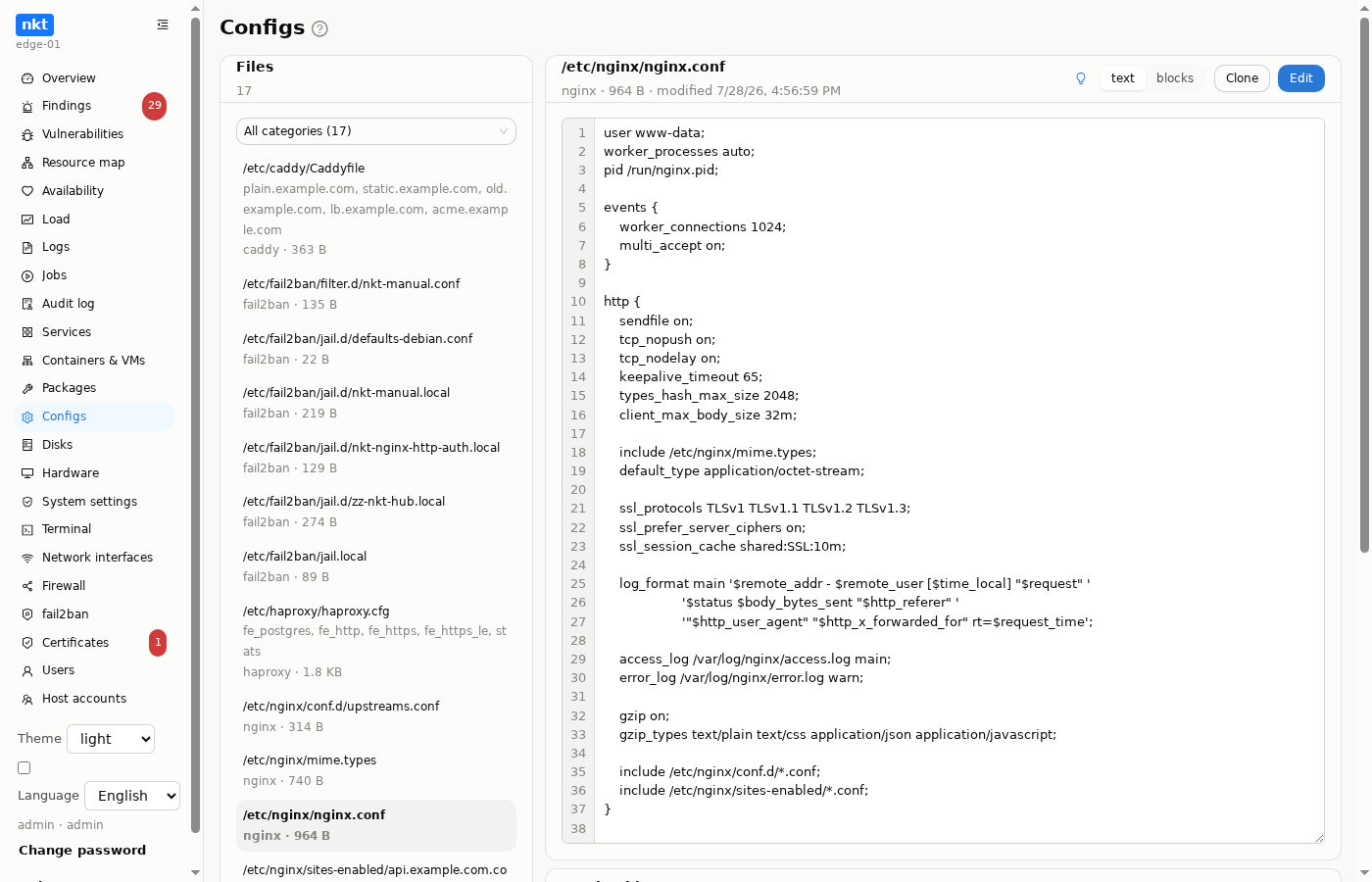The width and height of the screenshot is (1372, 882).
Task: Select the /etc/fail2ban/jail.local file entry
Action: tap(376, 566)
